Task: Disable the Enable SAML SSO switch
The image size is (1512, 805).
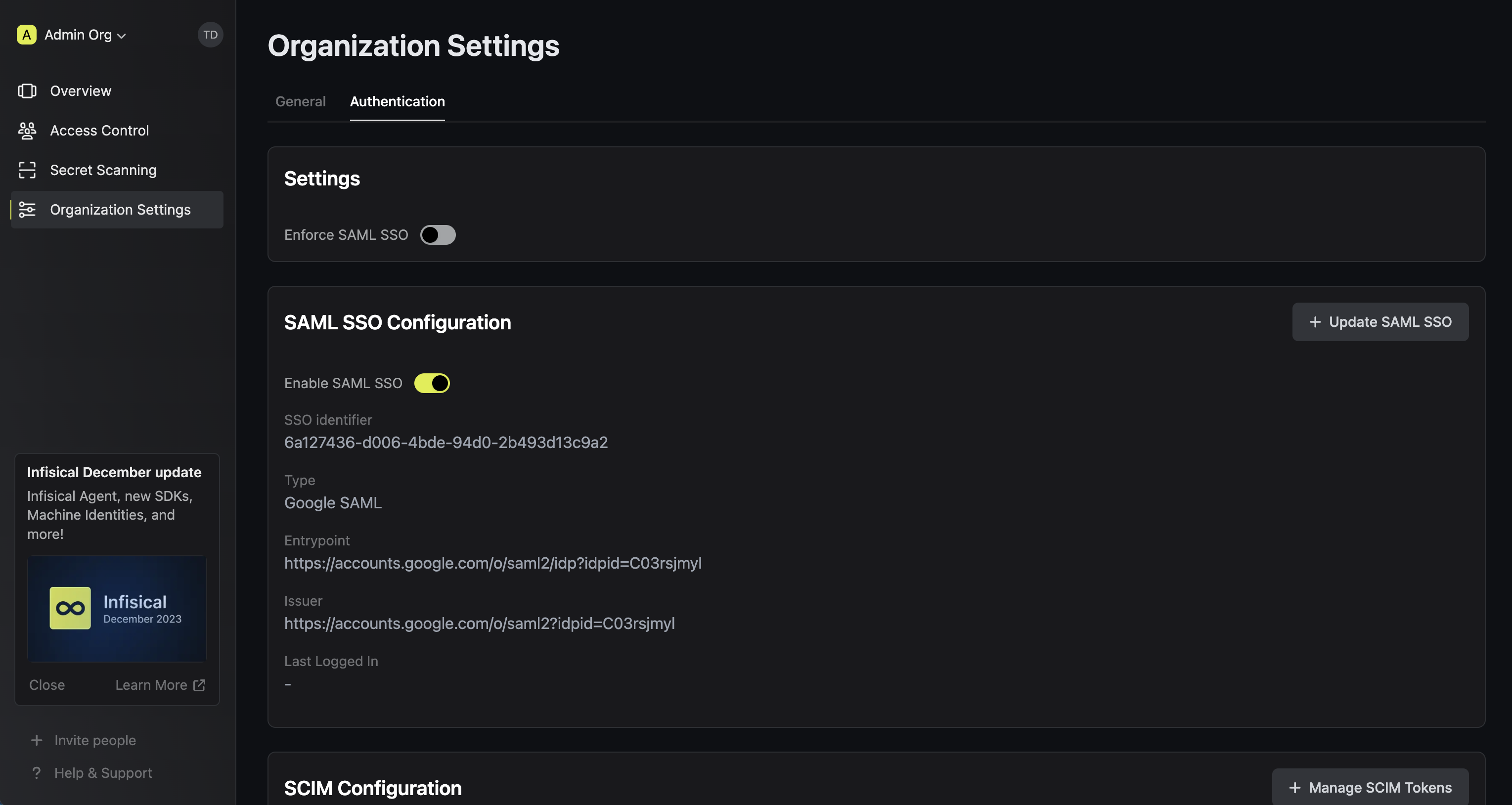Action: (x=432, y=383)
